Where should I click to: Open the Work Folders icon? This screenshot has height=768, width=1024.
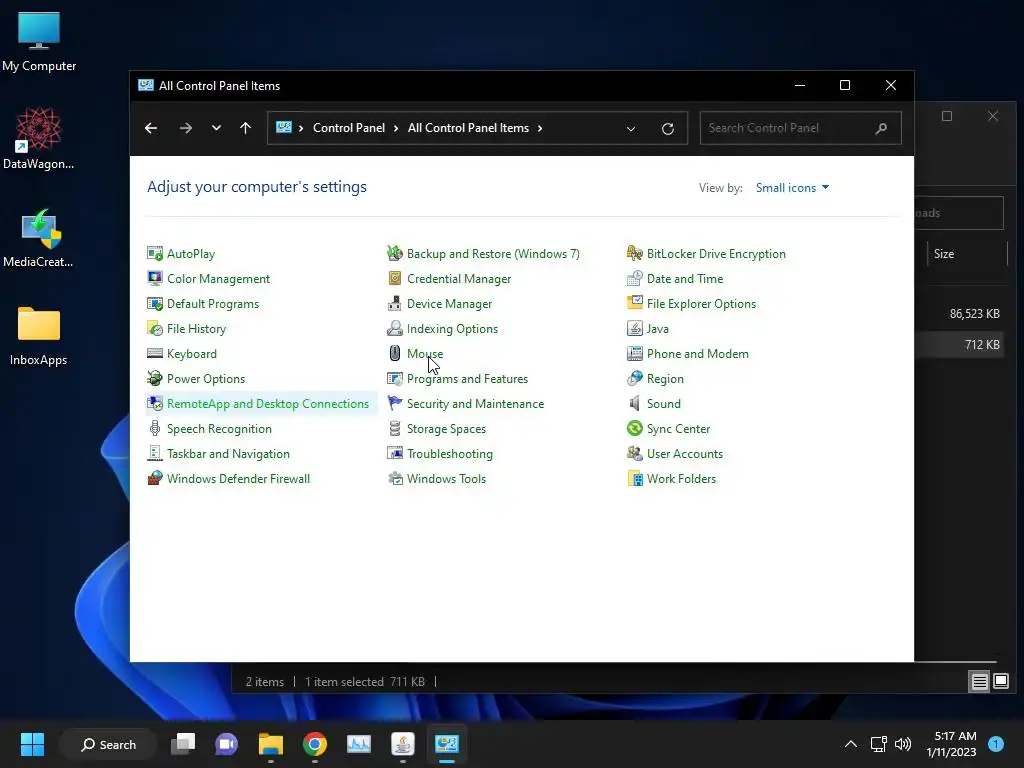click(x=635, y=478)
